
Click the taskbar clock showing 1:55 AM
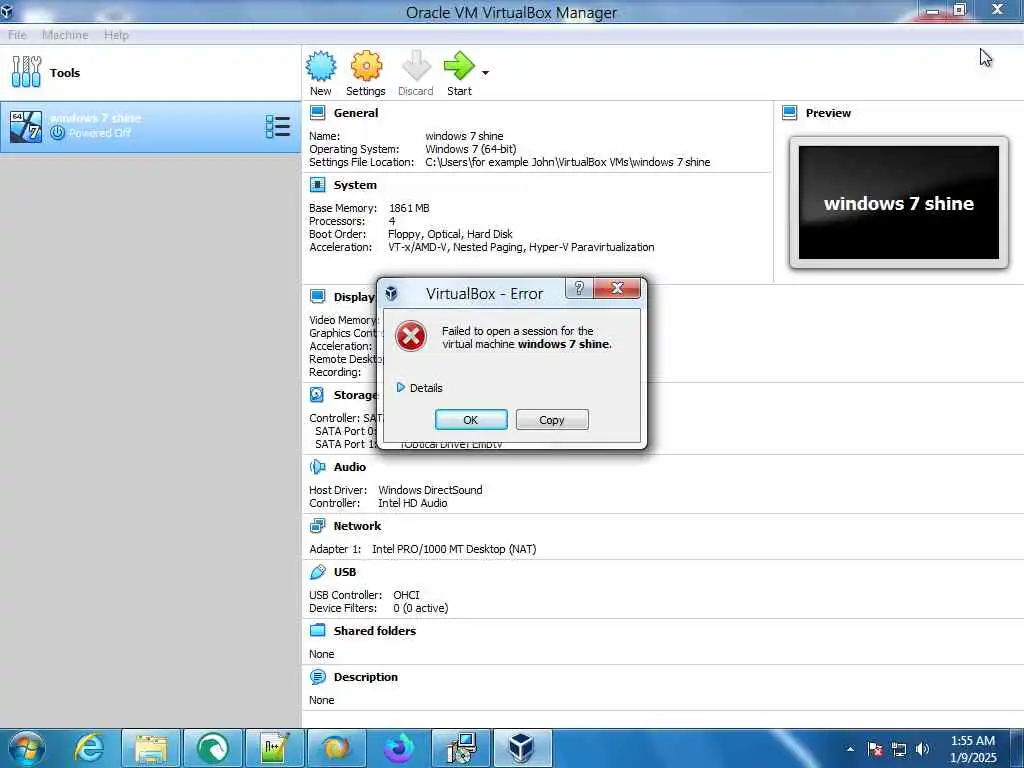pos(973,749)
